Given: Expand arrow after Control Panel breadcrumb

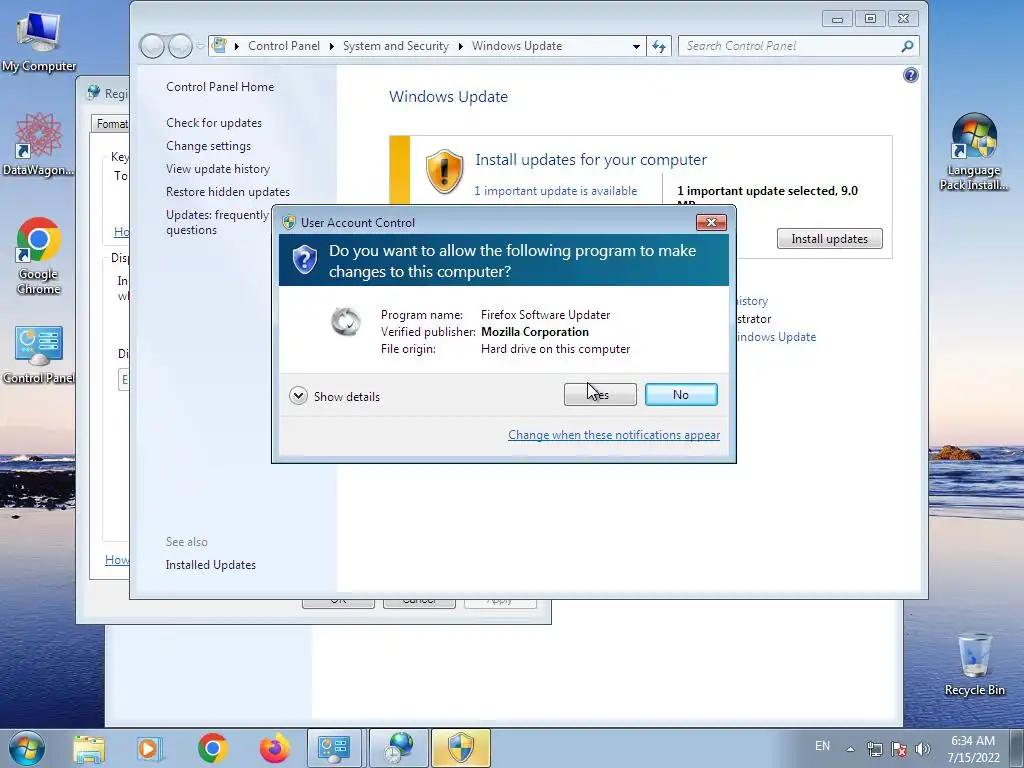Looking at the screenshot, I should 332,46.
